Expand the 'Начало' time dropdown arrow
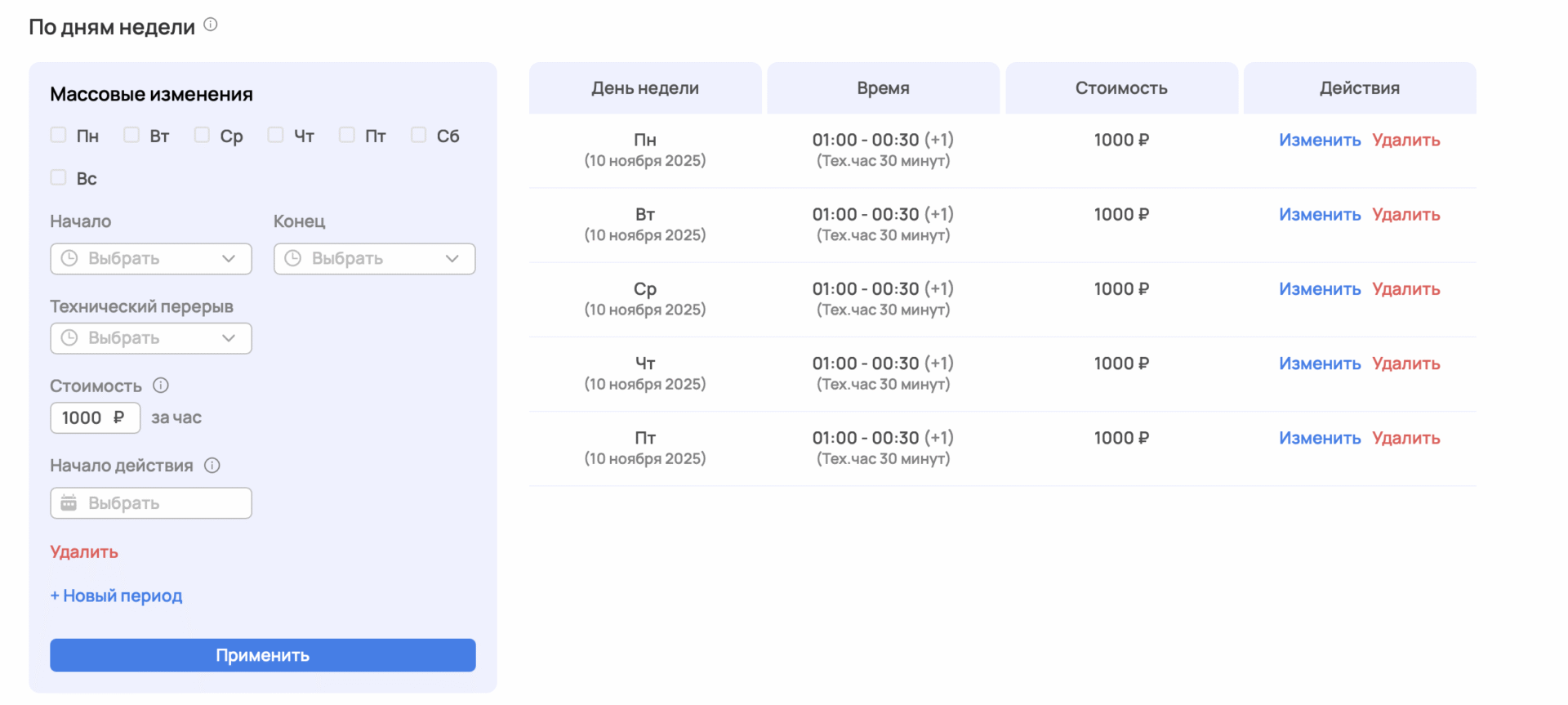Image resolution: width=1568 pixels, height=705 pixels. click(x=229, y=258)
